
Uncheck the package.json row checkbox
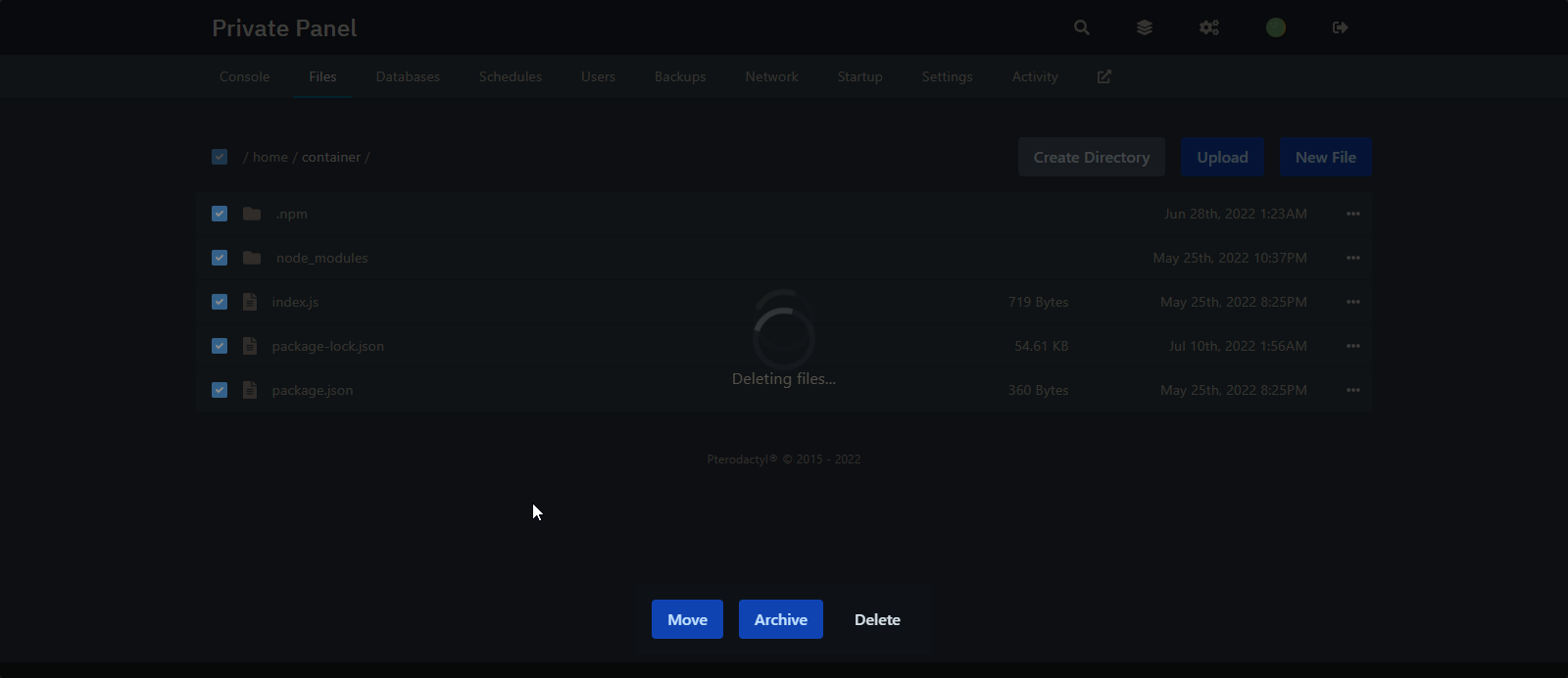click(220, 390)
